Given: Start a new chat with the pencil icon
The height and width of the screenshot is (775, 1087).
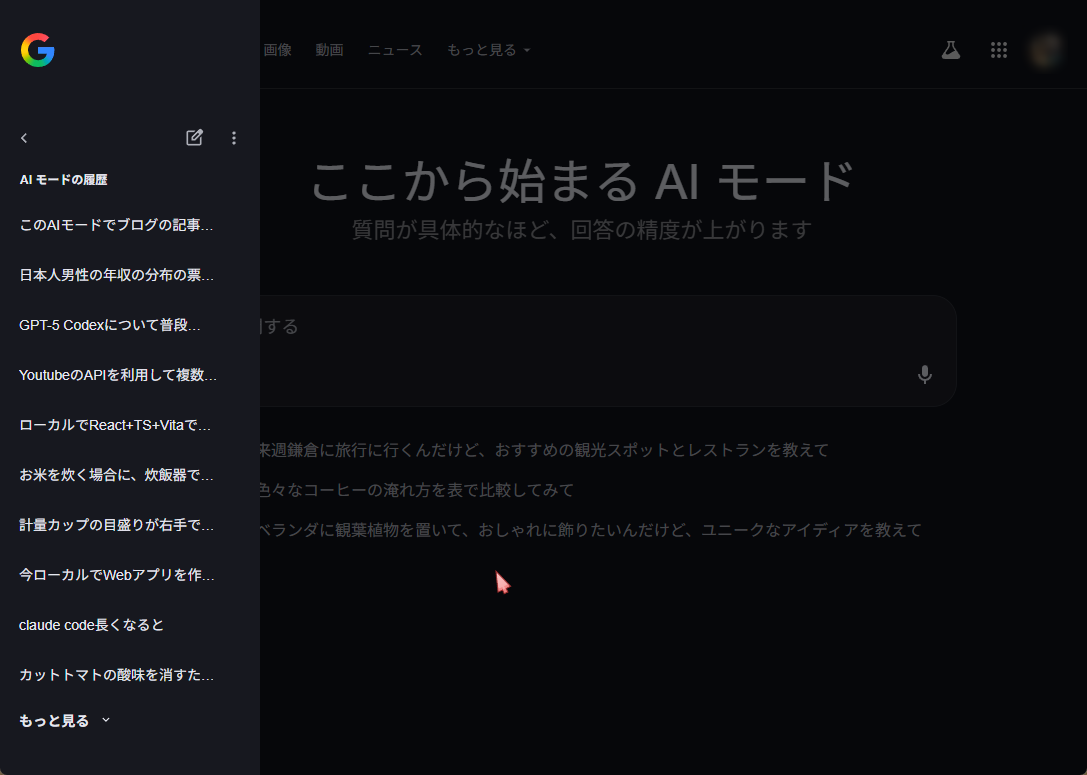Looking at the screenshot, I should (x=194, y=138).
